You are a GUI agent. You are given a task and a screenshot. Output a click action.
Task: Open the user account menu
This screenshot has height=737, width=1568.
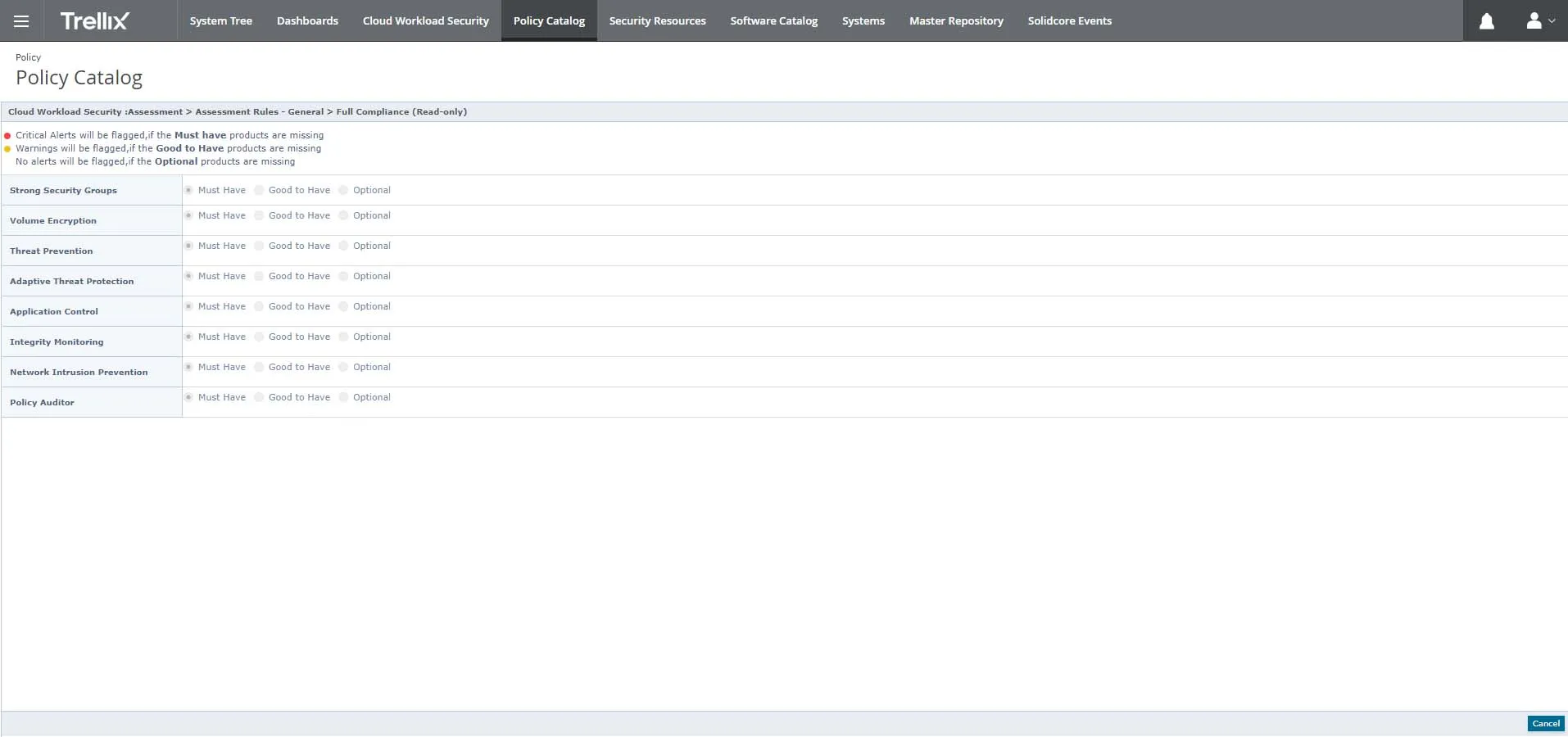[x=1540, y=21]
